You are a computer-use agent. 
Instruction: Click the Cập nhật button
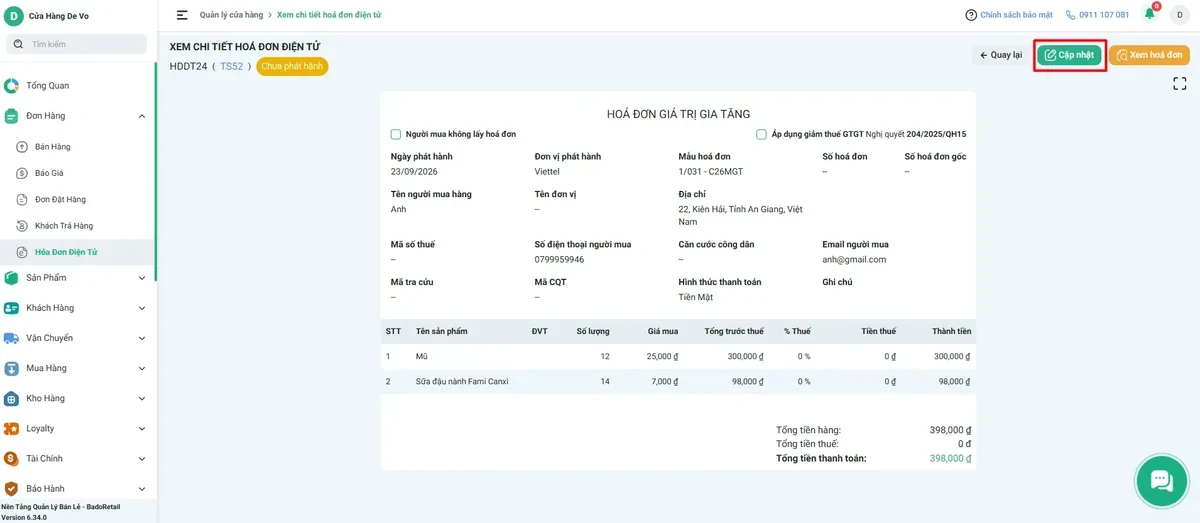pos(1069,55)
